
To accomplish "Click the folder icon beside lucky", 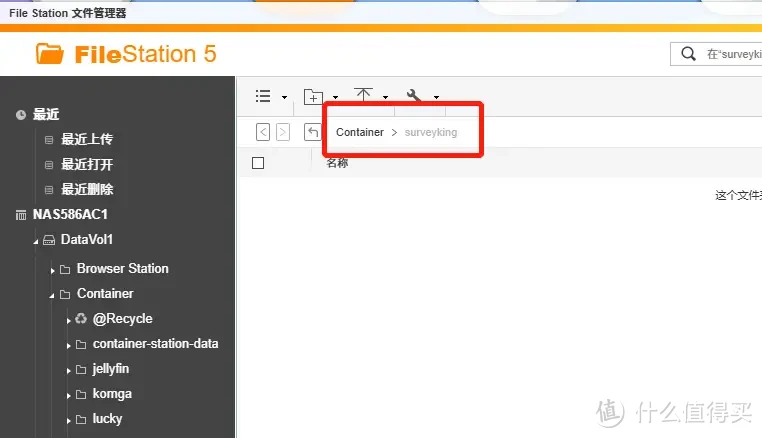I will [81, 420].
